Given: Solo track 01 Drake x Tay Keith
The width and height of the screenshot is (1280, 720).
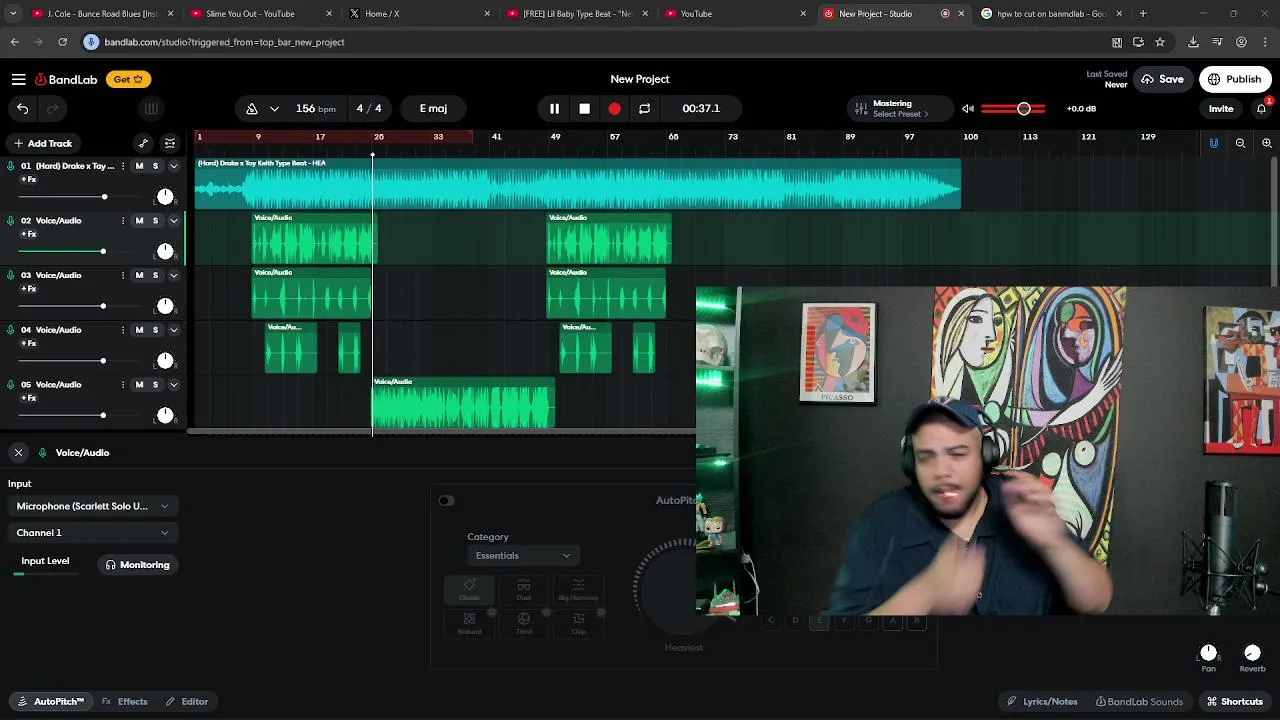Looking at the screenshot, I should pyautogui.click(x=155, y=166).
